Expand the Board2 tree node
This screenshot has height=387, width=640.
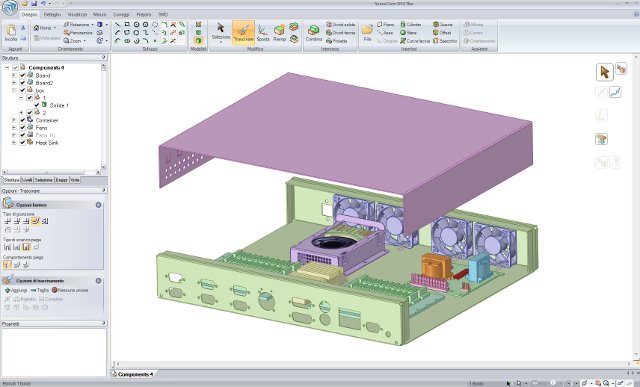pos(14,82)
